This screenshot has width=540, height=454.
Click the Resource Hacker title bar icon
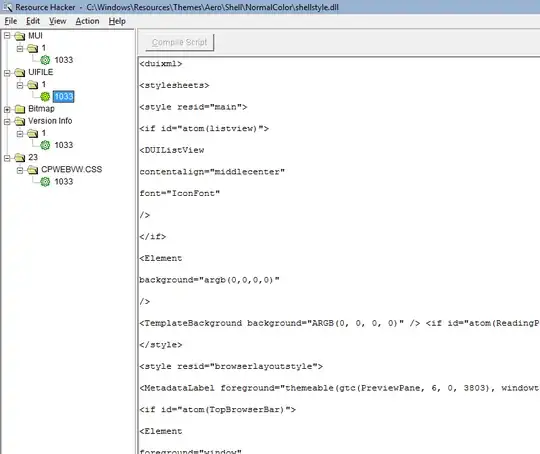[7, 7]
